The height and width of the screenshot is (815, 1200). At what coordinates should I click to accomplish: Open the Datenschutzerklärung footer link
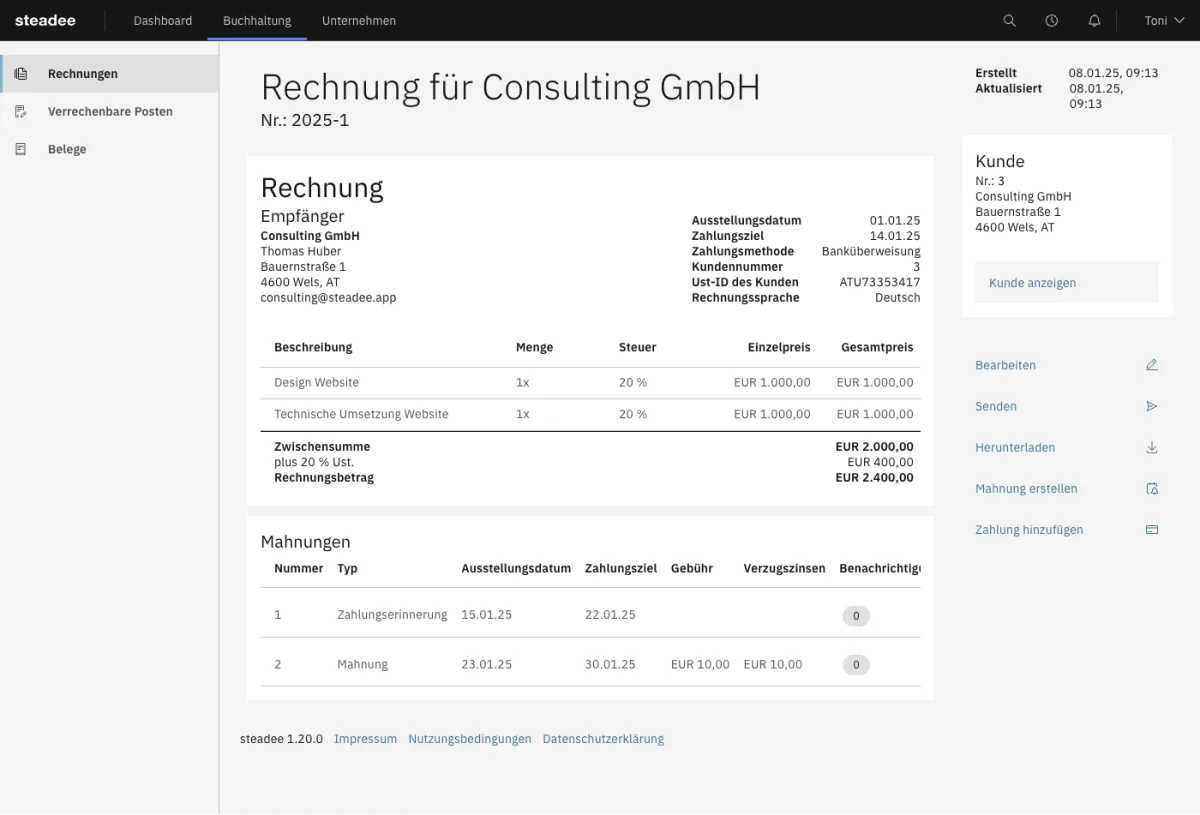pyautogui.click(x=602, y=739)
